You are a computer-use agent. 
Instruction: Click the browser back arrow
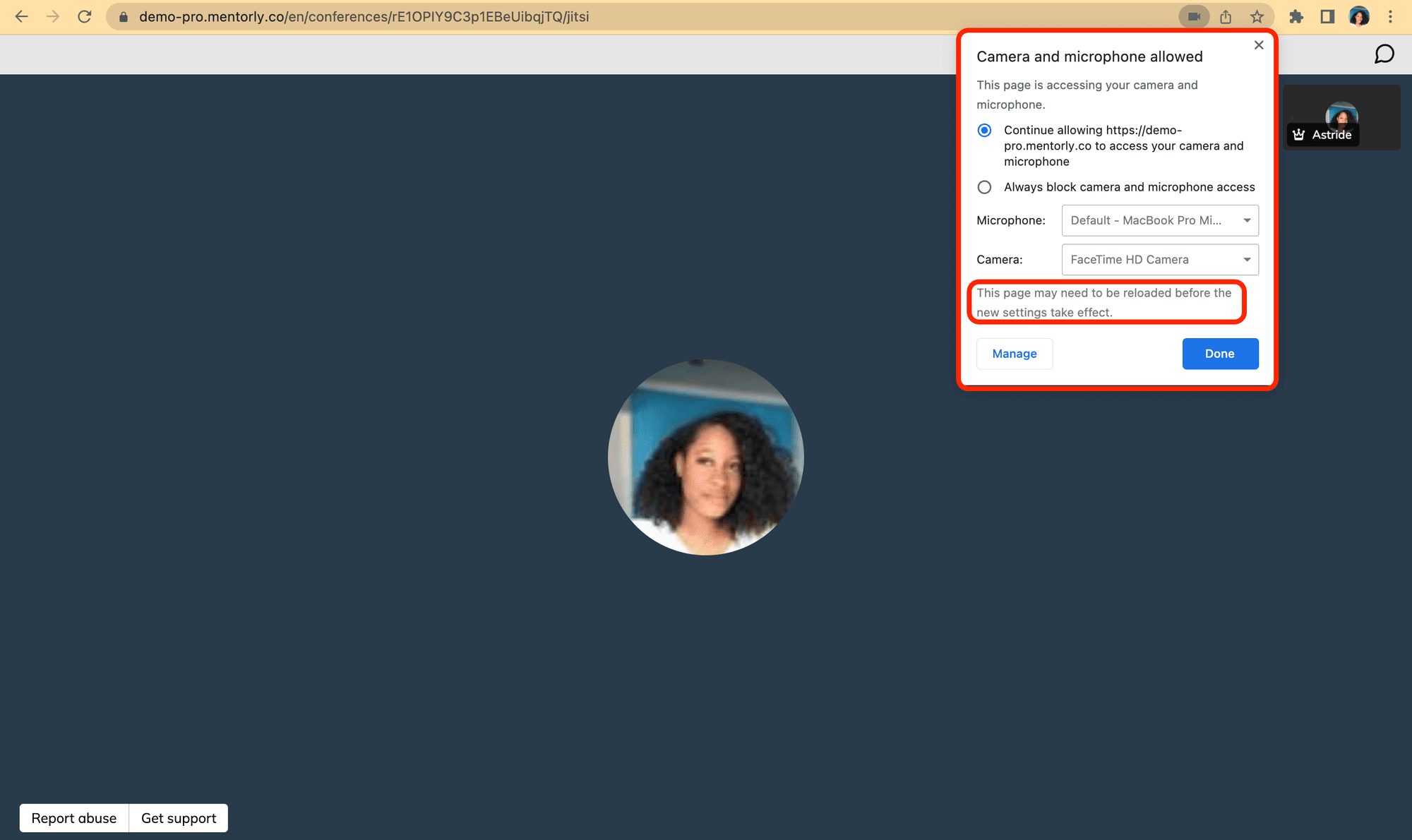click(x=21, y=16)
